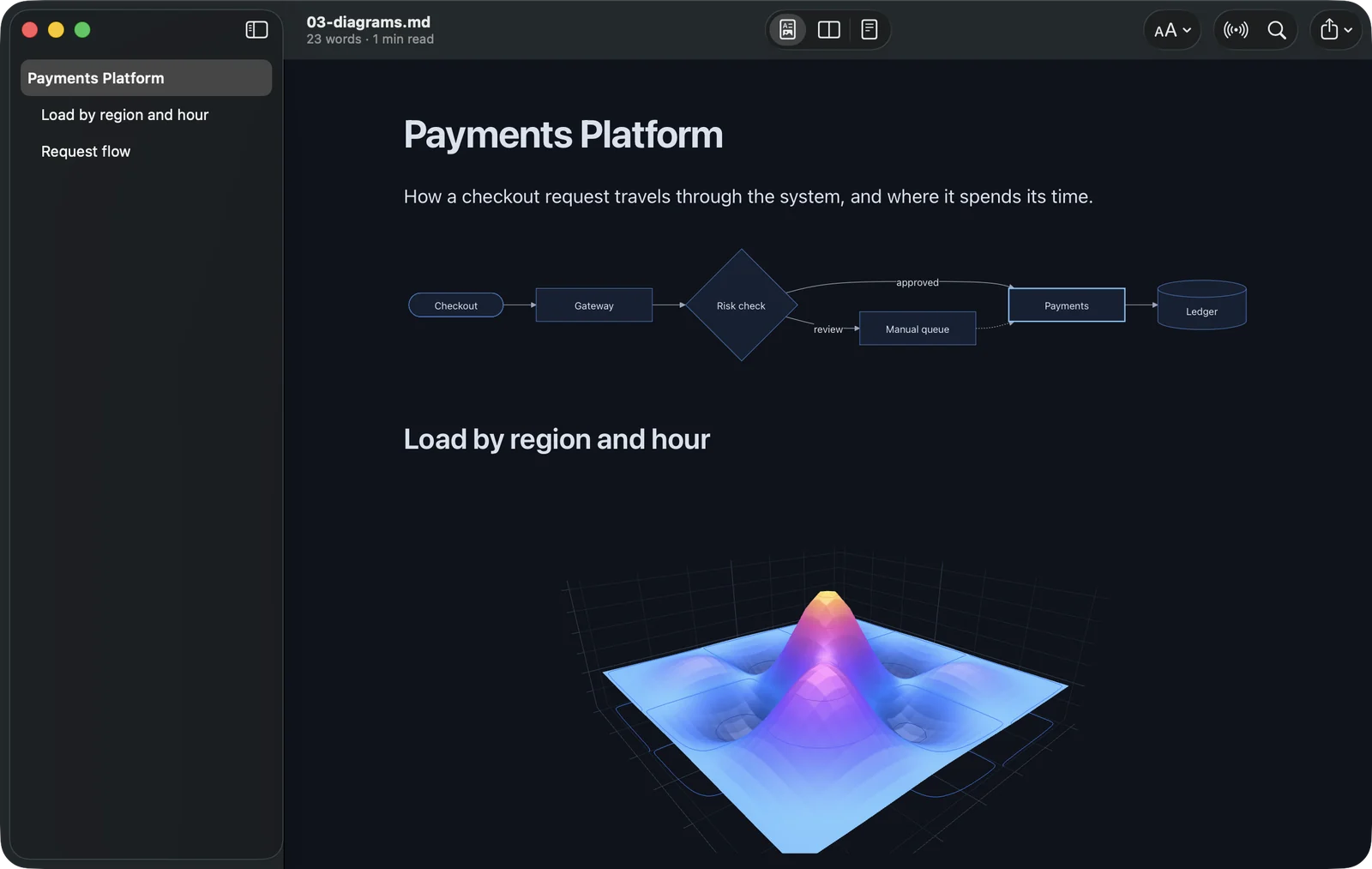Click the Payments Platform main heading
Screen dimensions: 1372x869
pyautogui.click(x=563, y=135)
